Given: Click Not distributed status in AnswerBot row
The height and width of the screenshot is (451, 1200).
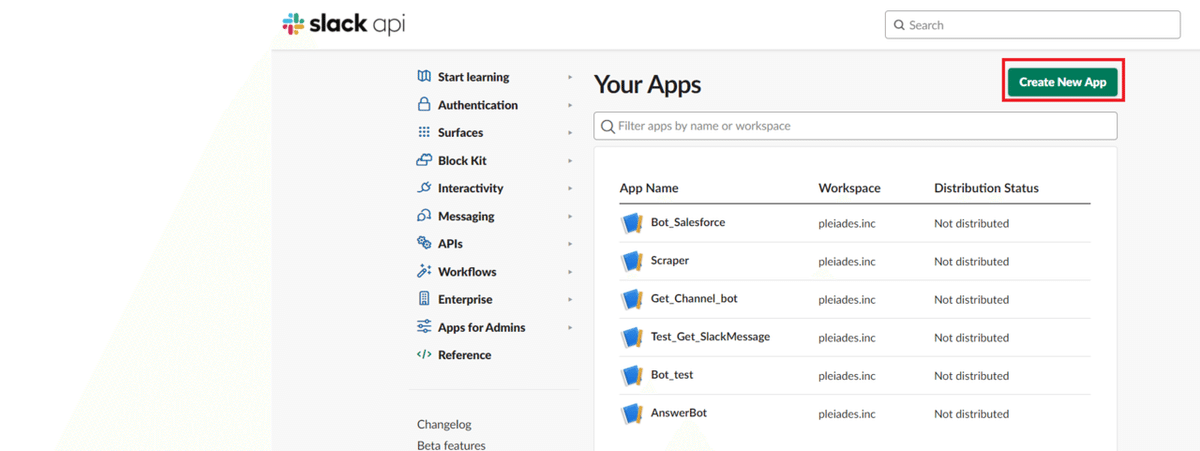Looking at the screenshot, I should [x=971, y=413].
